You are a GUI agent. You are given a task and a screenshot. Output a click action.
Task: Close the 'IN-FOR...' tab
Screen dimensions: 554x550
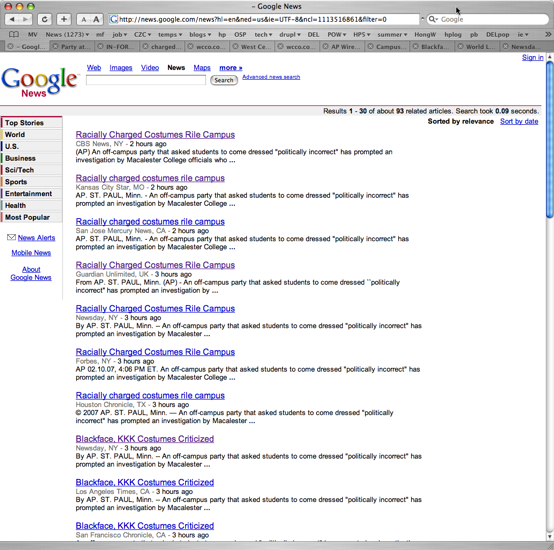pyautogui.click(x=101, y=46)
